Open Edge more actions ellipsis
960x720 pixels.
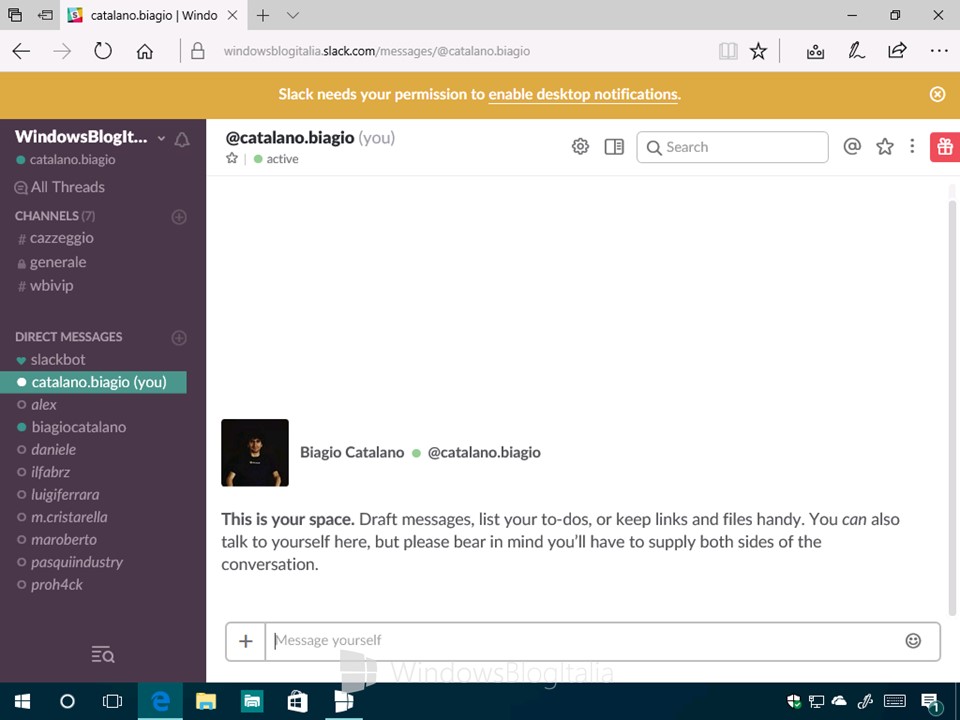pyautogui.click(x=939, y=51)
